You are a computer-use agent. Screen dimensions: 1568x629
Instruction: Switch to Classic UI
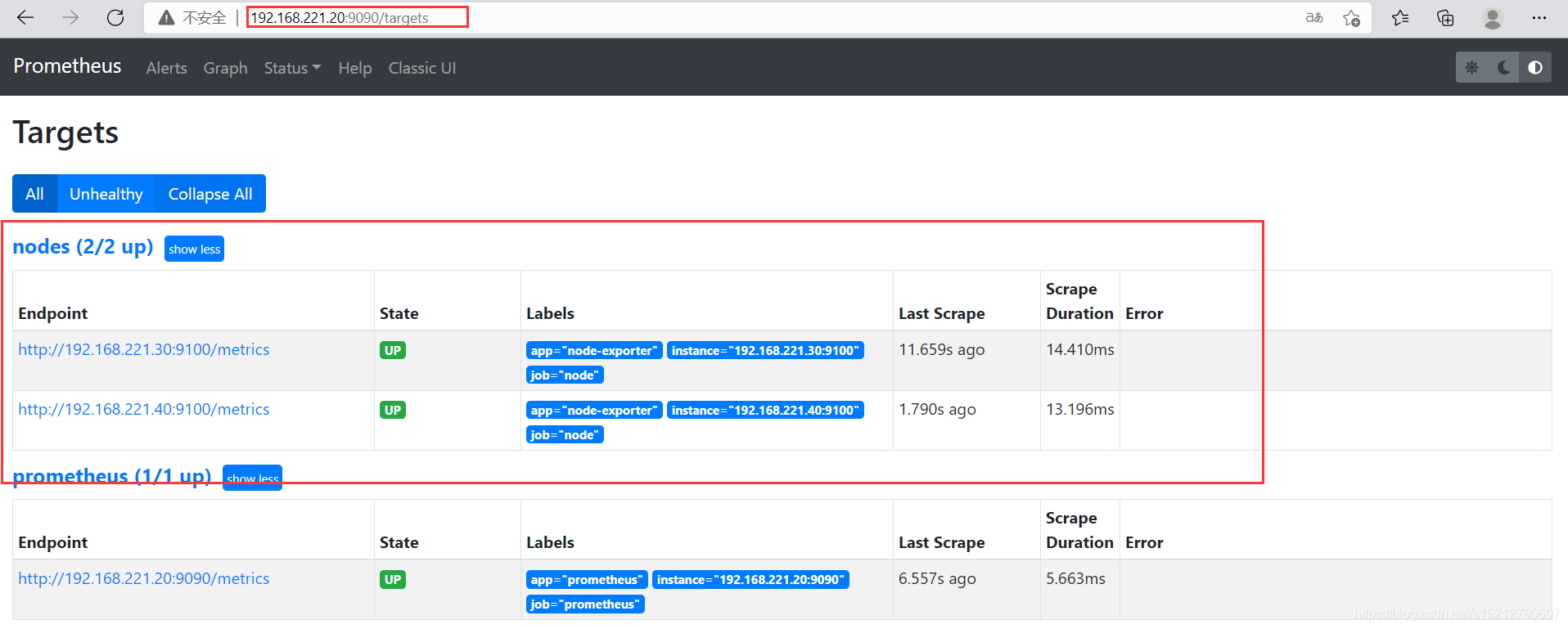[x=422, y=68]
